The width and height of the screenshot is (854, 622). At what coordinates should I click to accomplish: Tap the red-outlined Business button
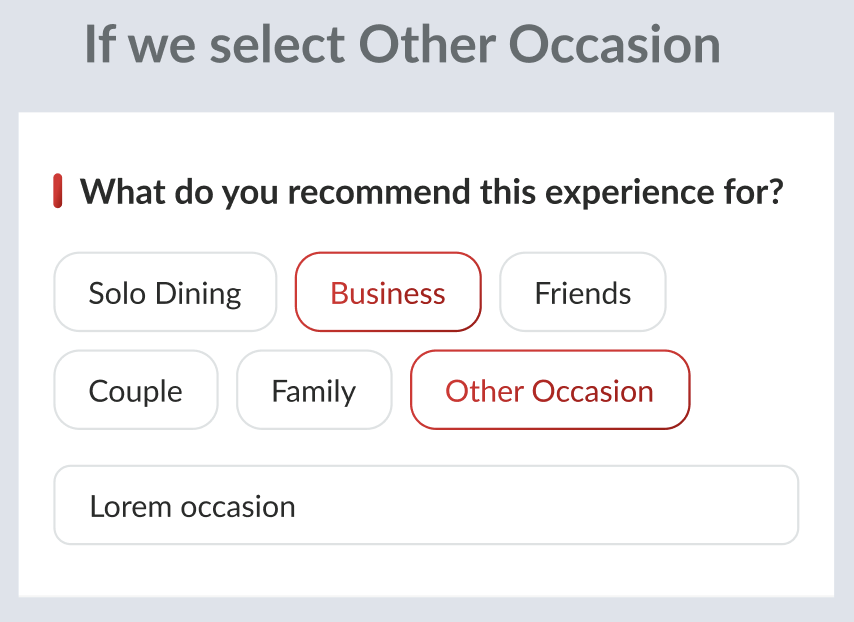coord(388,292)
